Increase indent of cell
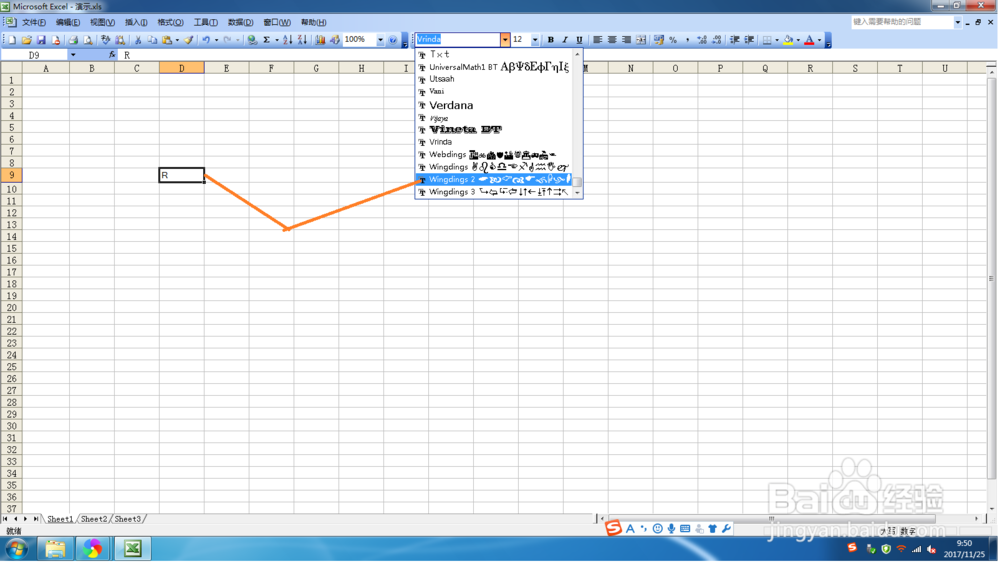Viewport: 1000px width, 564px height. 749,40
